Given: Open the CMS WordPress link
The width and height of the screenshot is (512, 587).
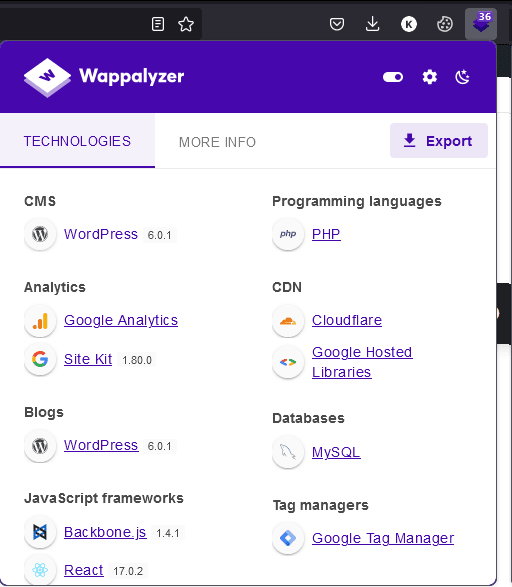Looking at the screenshot, I should point(101,234).
